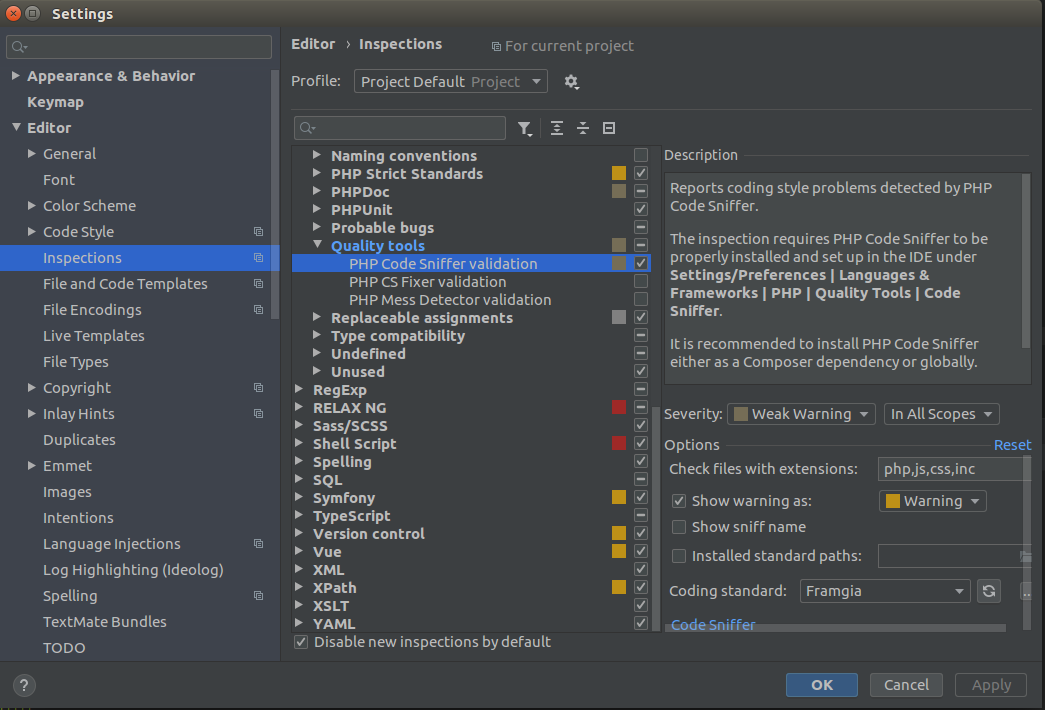Click the help question mark icon
The width and height of the screenshot is (1045, 710).
coord(25,685)
